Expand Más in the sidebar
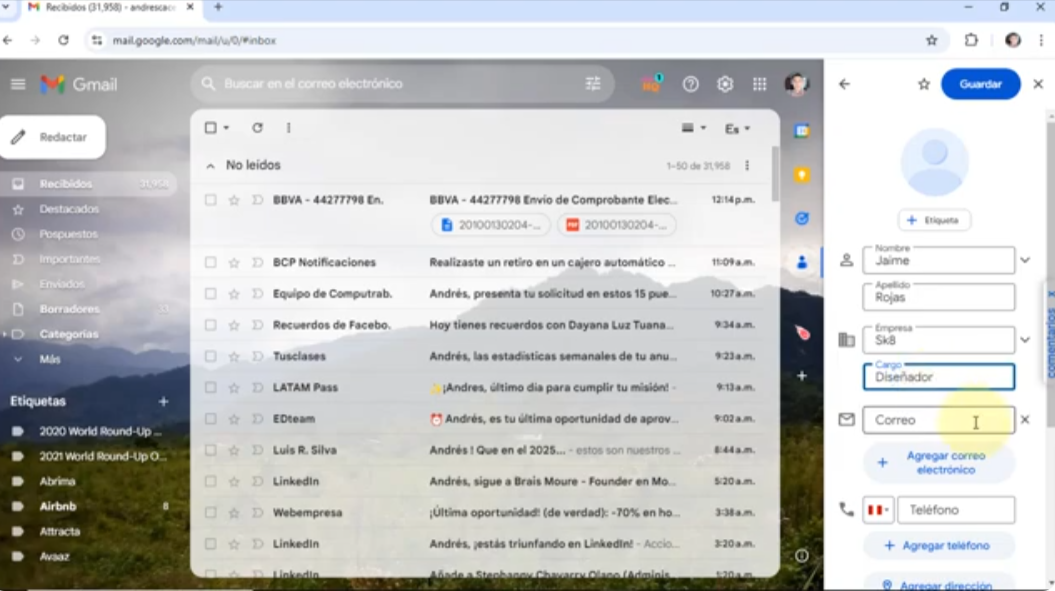 pyautogui.click(x=50, y=359)
